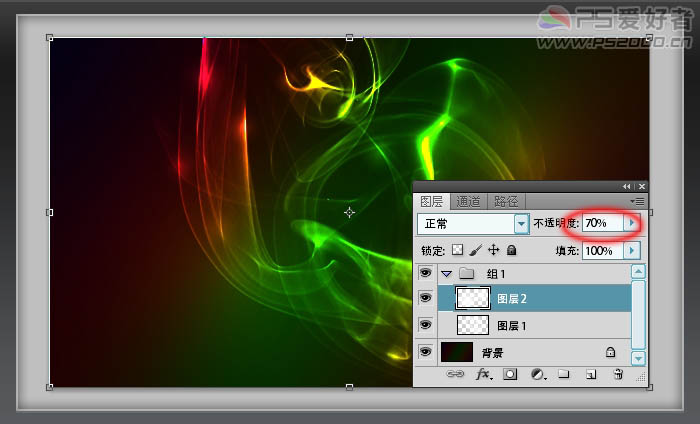This screenshot has width=700, height=424.
Task: Enable lock image pixels brush icon
Action: pyautogui.click(x=476, y=250)
